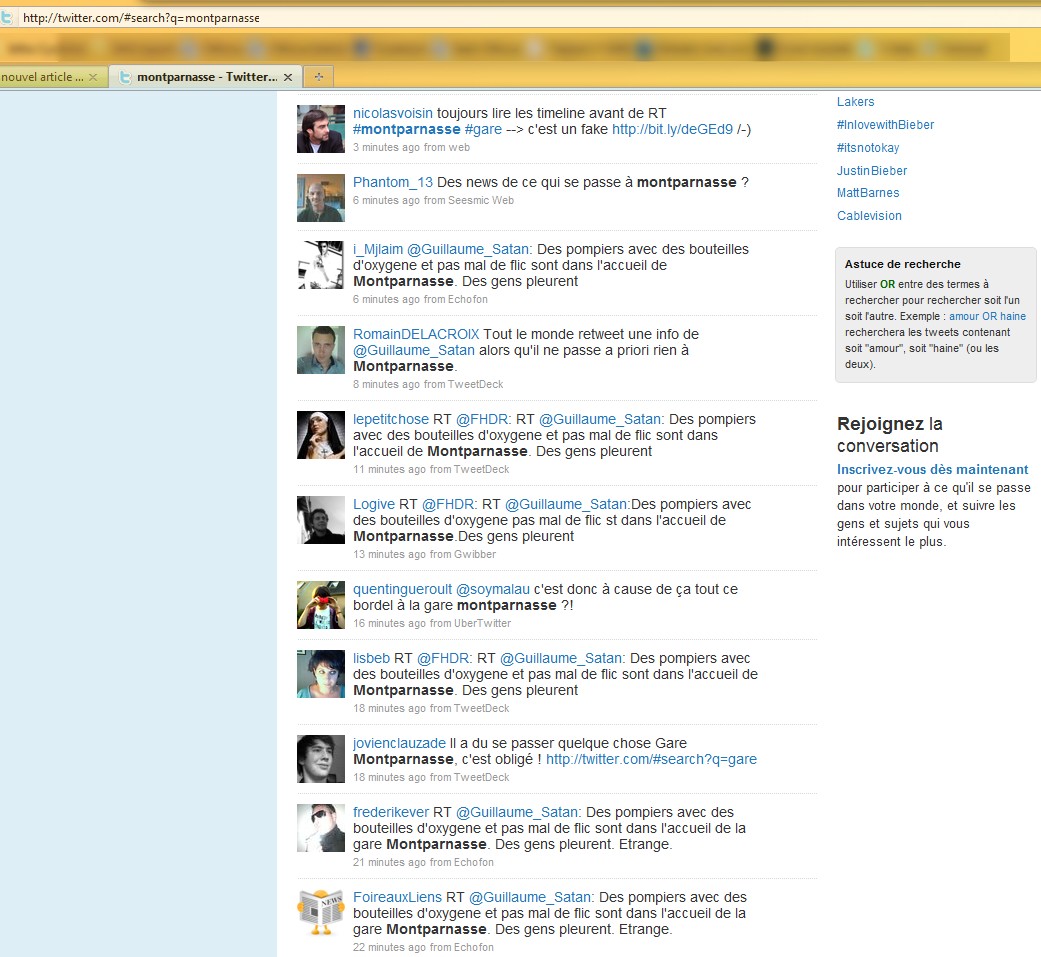
Task: Visit the Phantom_13 username link
Action: [392, 183]
